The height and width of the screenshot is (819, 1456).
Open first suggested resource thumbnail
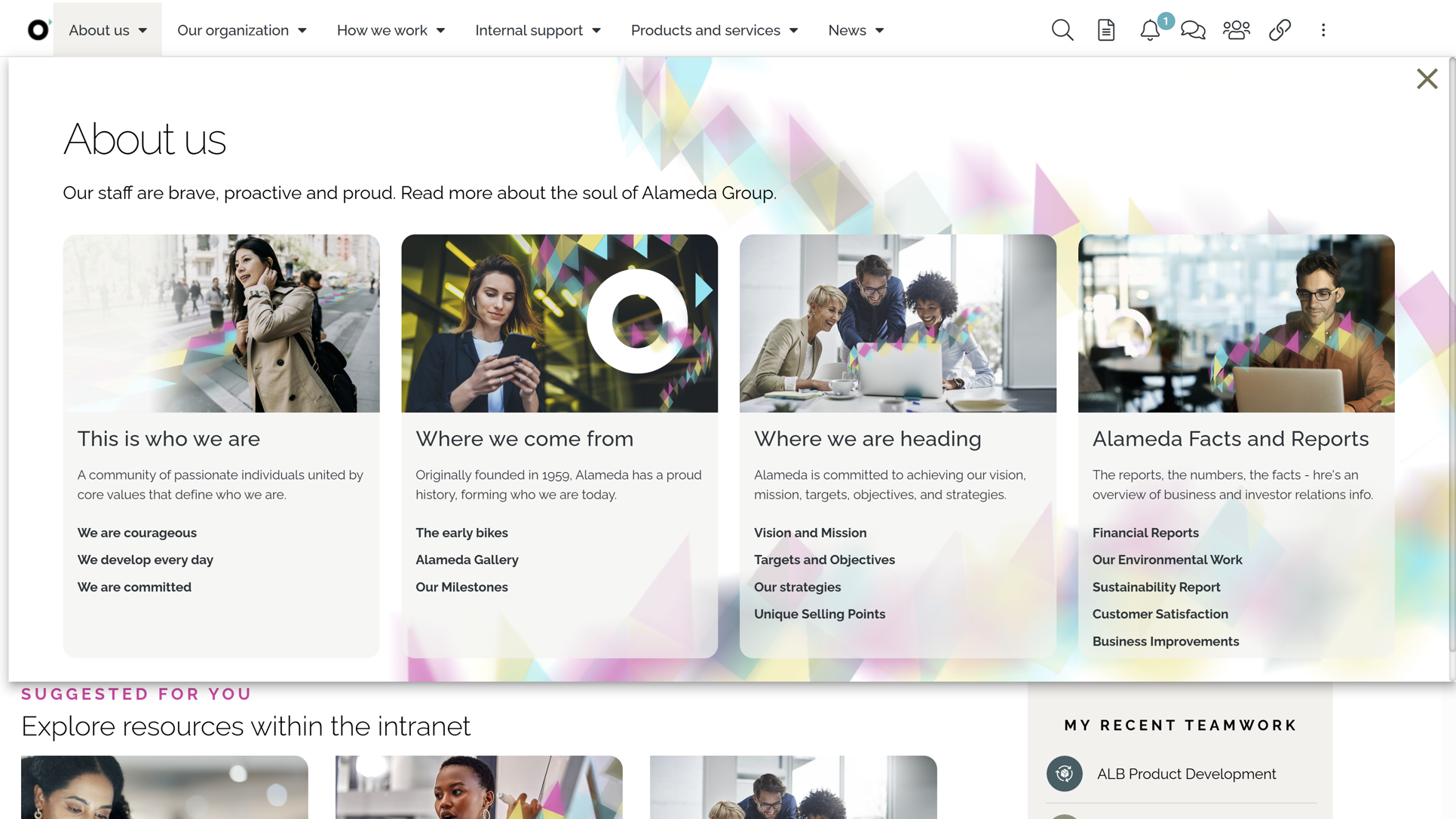[164, 787]
